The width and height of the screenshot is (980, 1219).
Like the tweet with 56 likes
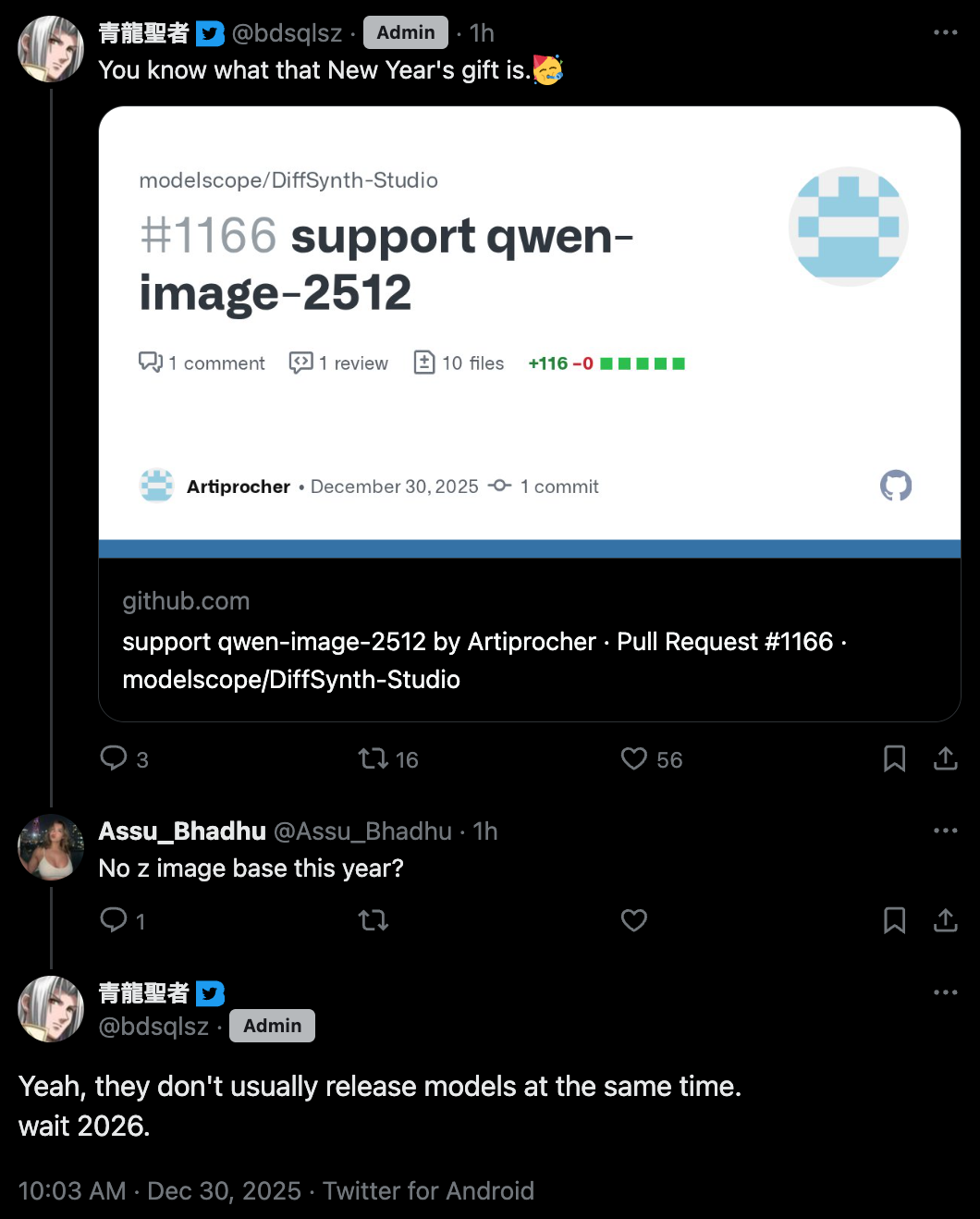tap(634, 759)
